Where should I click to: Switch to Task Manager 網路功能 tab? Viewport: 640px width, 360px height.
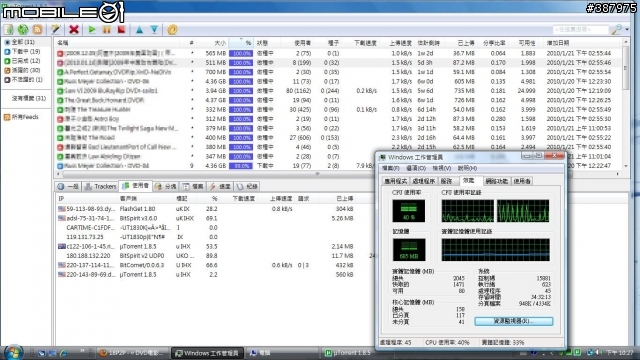[496, 181]
